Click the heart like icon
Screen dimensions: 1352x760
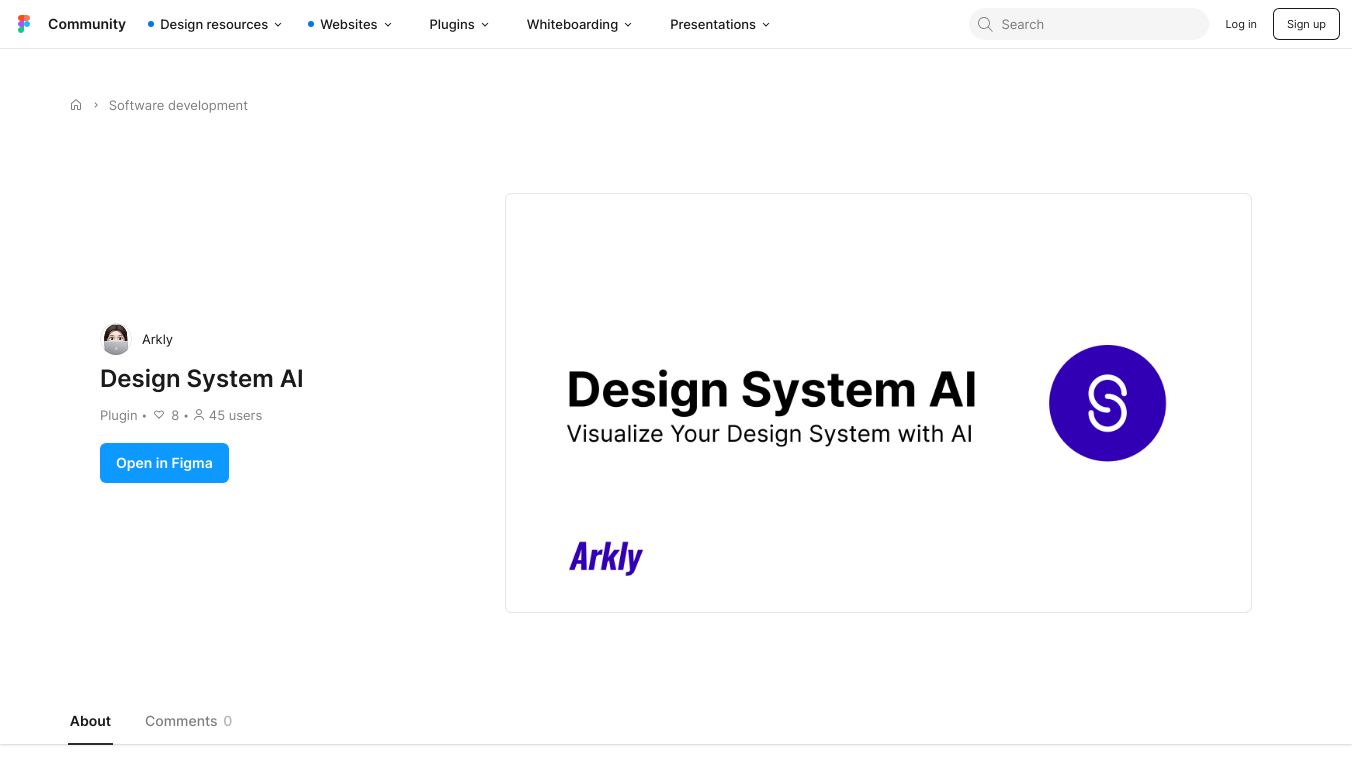159,415
